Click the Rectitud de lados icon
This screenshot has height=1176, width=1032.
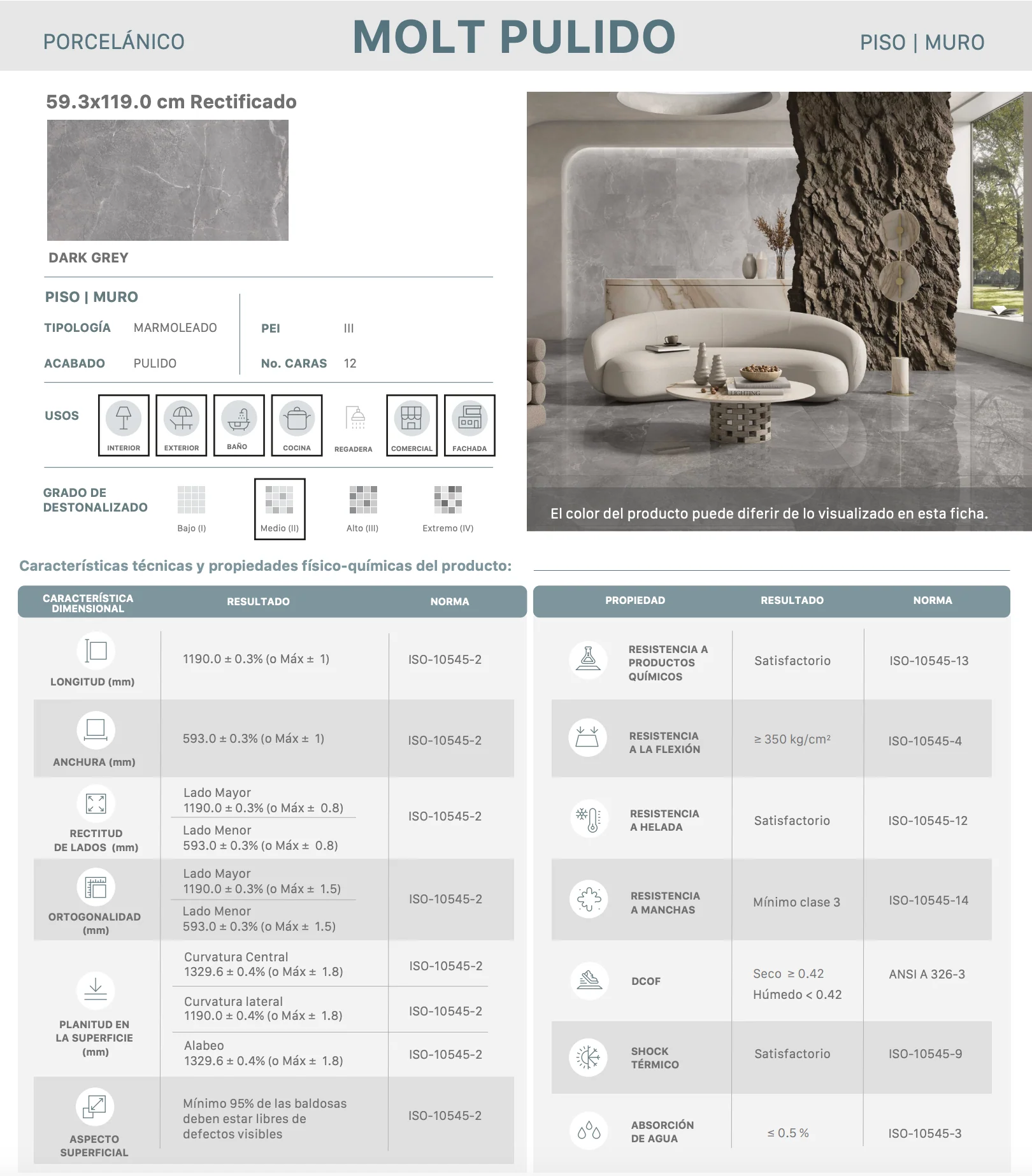[96, 803]
